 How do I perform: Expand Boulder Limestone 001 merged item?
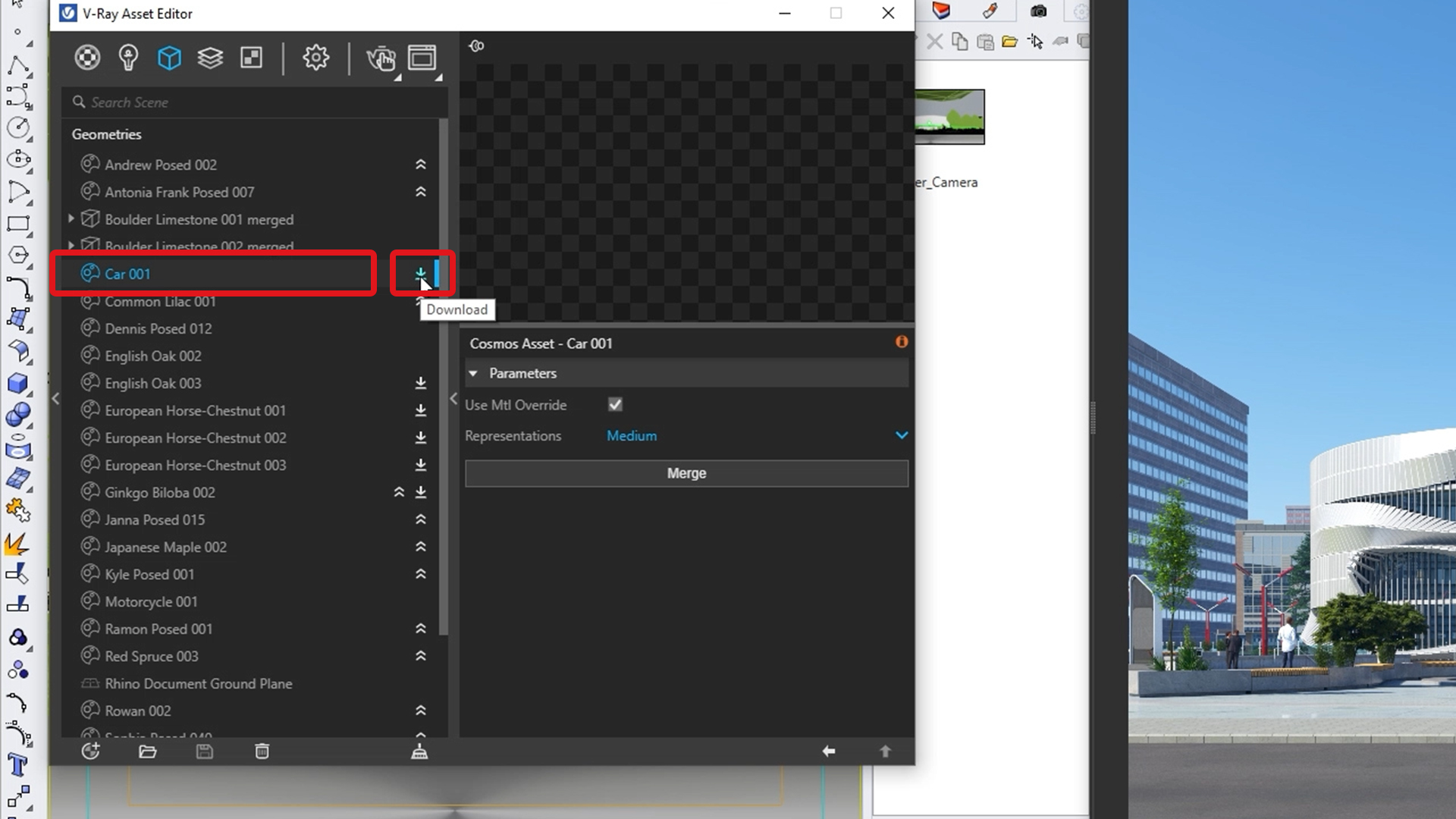point(70,219)
